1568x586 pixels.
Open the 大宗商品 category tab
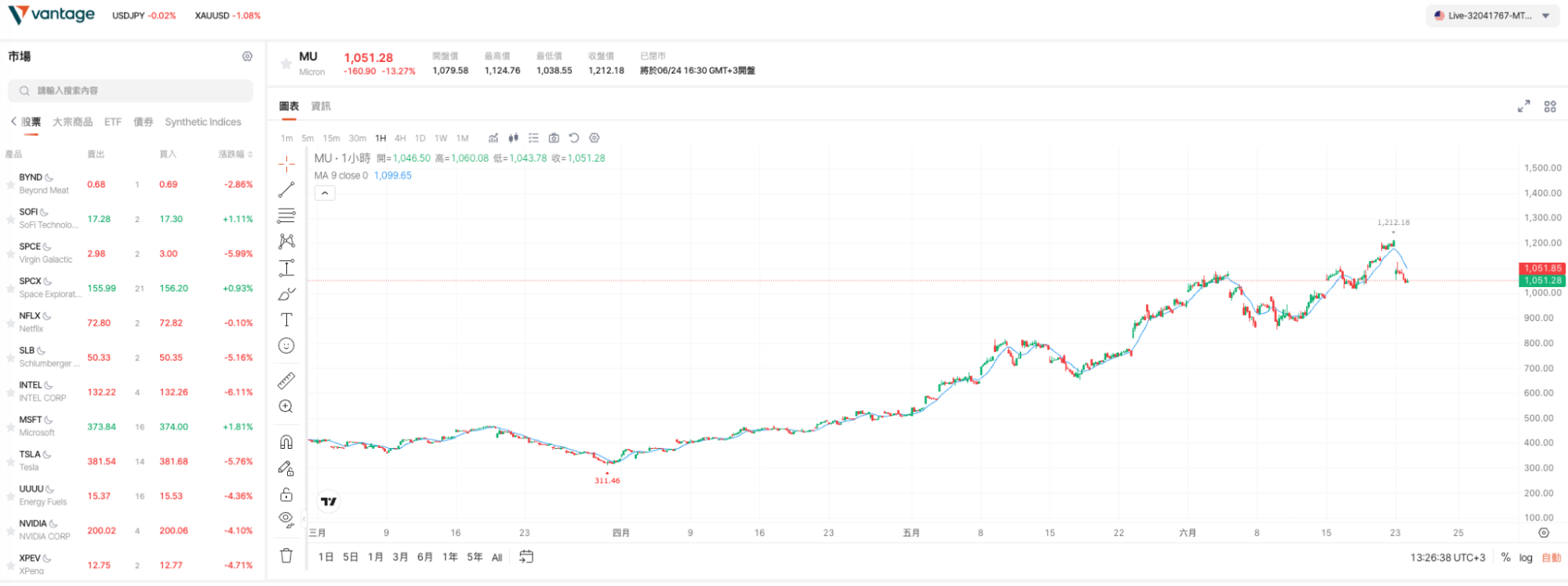click(x=72, y=122)
